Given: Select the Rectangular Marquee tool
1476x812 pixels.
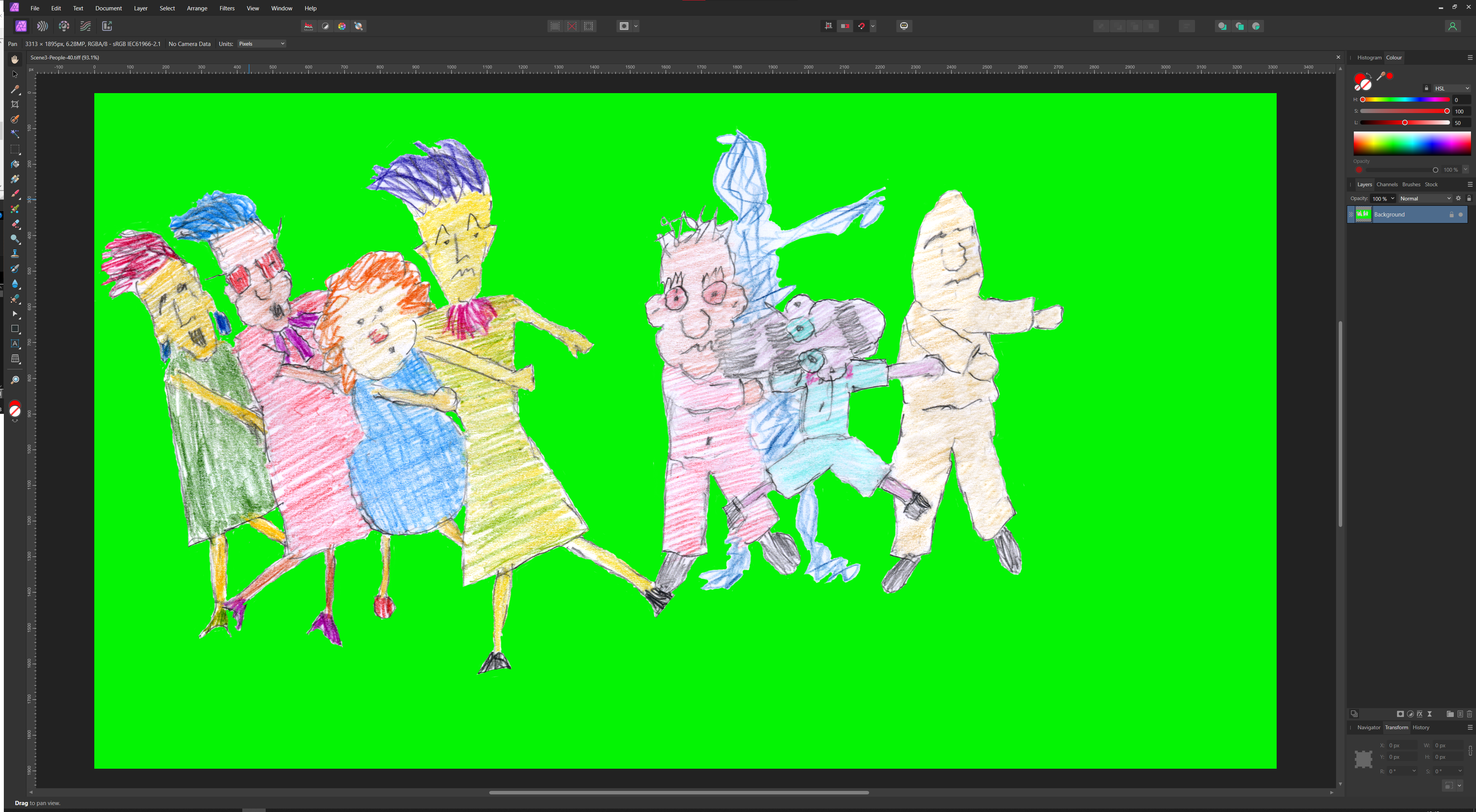Looking at the screenshot, I should pos(15,149).
